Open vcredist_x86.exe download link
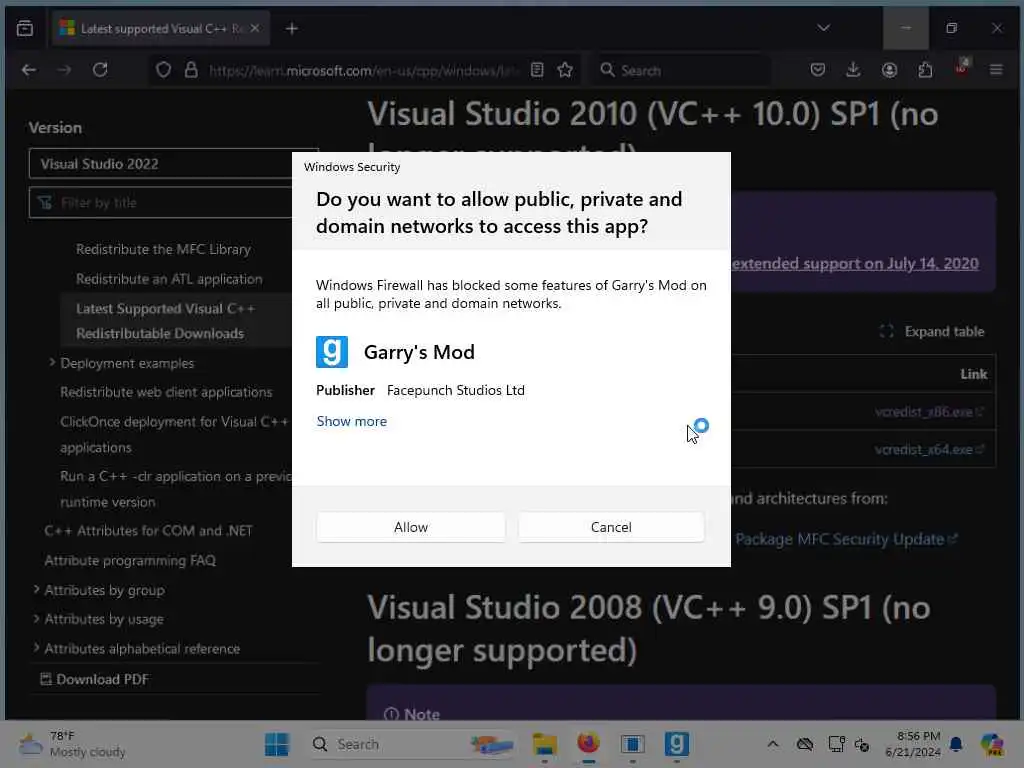Screen dimensions: 1024x768 point(929,412)
